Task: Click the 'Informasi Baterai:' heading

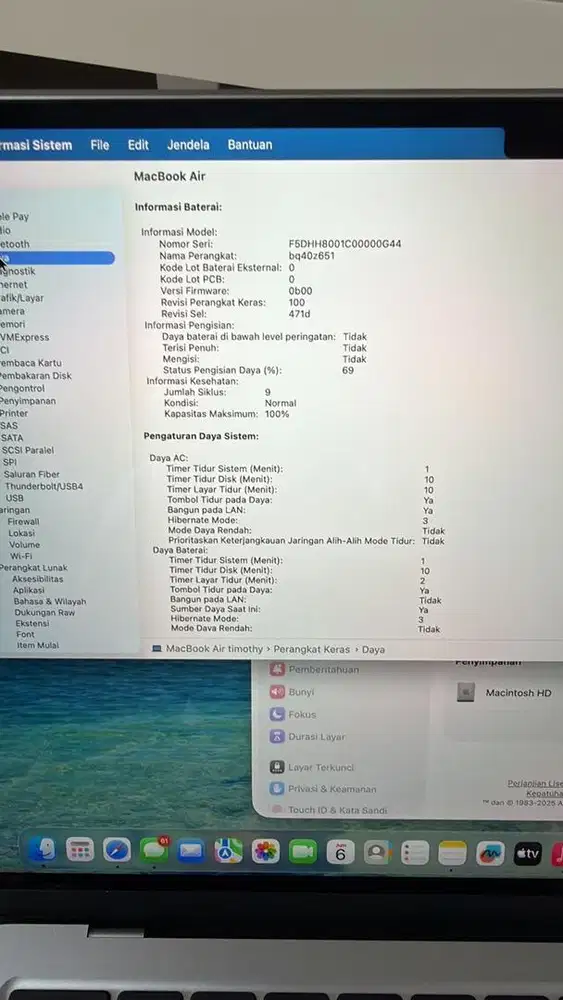Action: click(x=179, y=207)
